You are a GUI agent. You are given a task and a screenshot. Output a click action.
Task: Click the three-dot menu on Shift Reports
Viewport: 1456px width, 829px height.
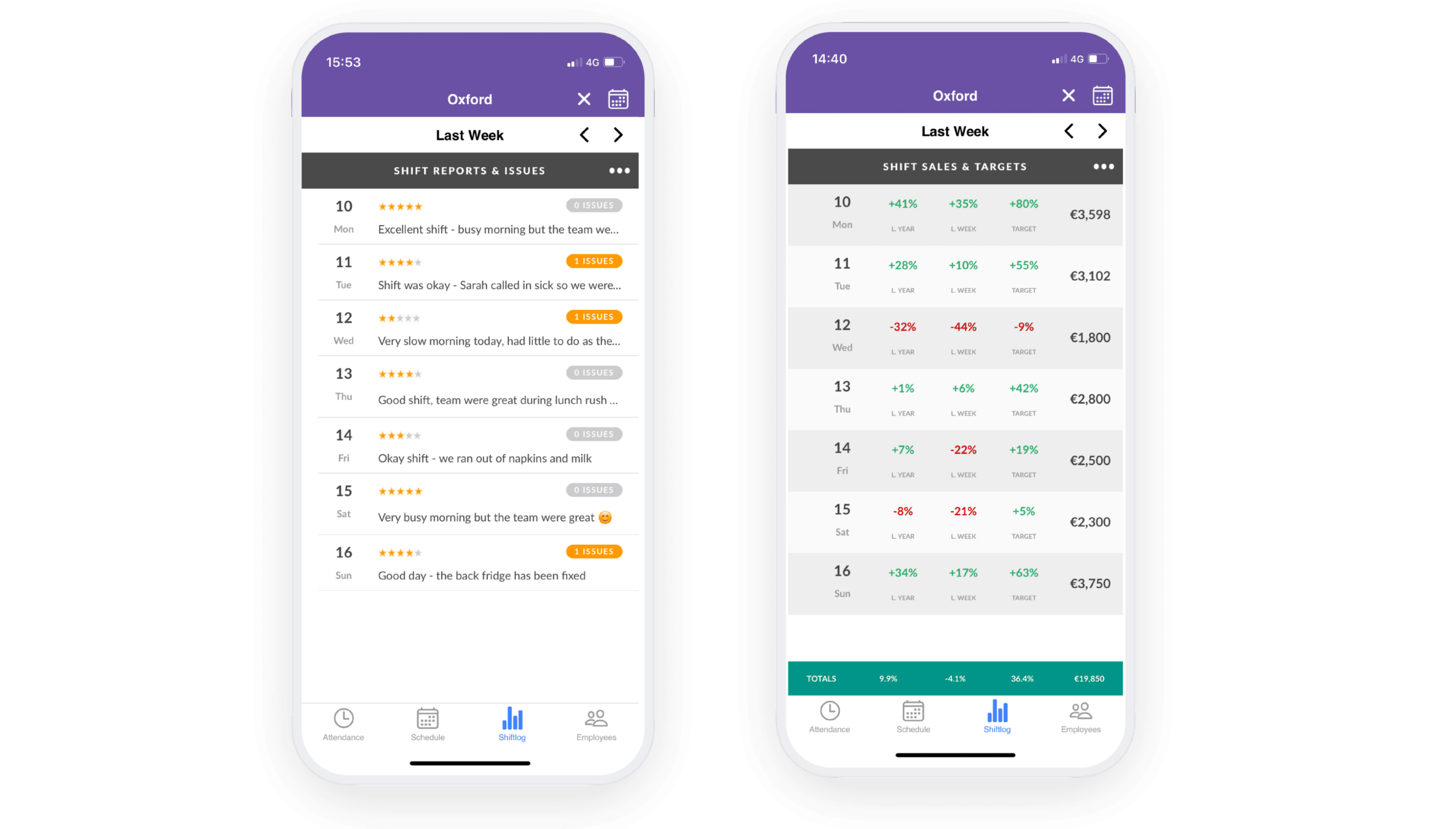pos(620,170)
